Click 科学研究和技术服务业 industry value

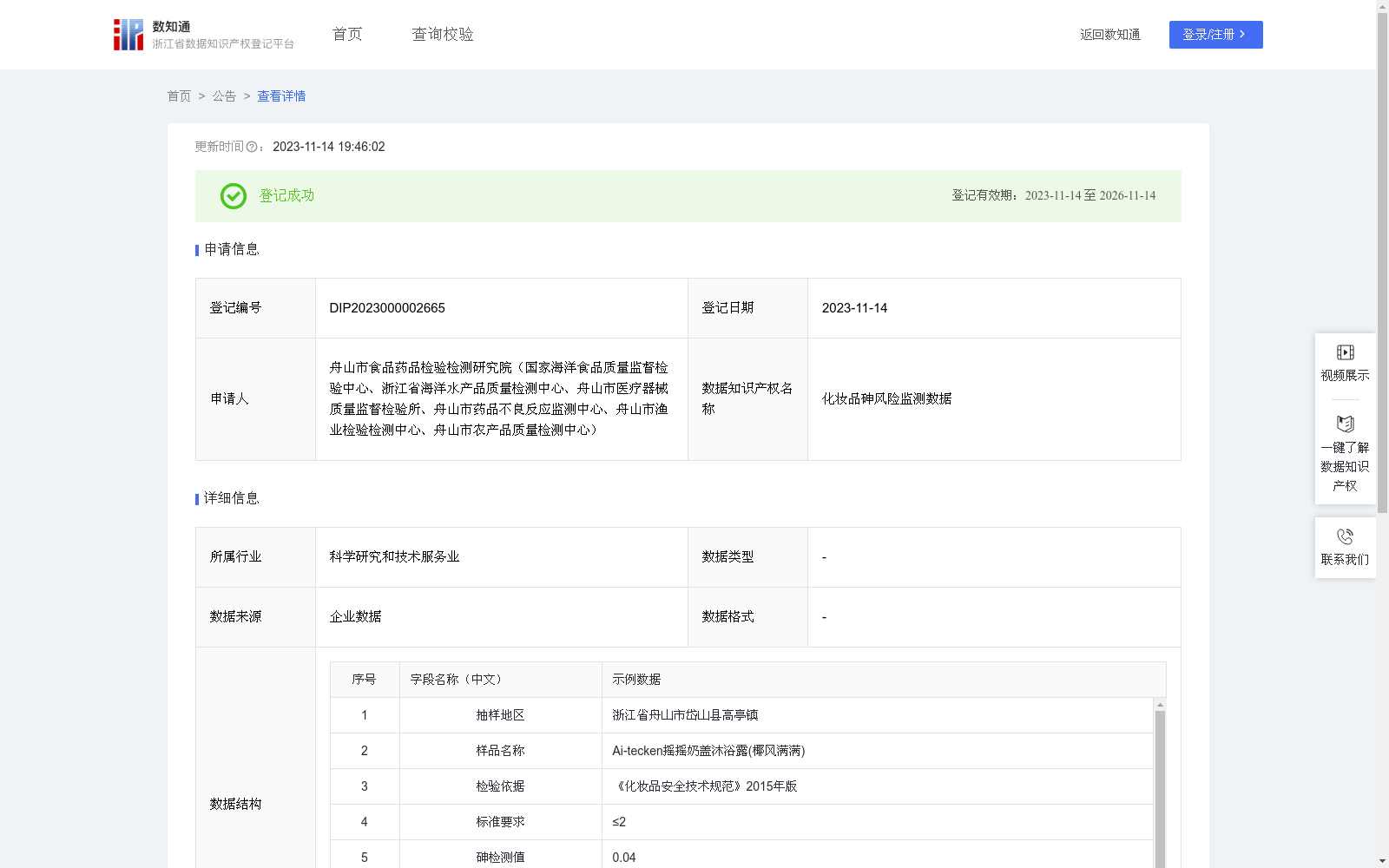point(394,557)
